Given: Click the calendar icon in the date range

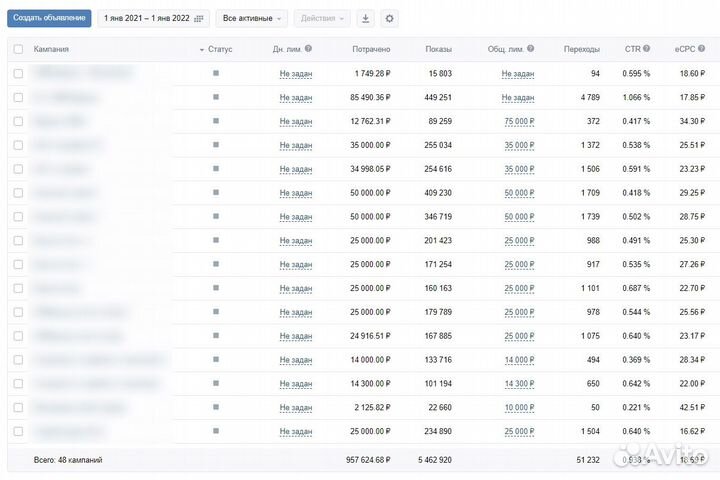Looking at the screenshot, I should 199,19.
